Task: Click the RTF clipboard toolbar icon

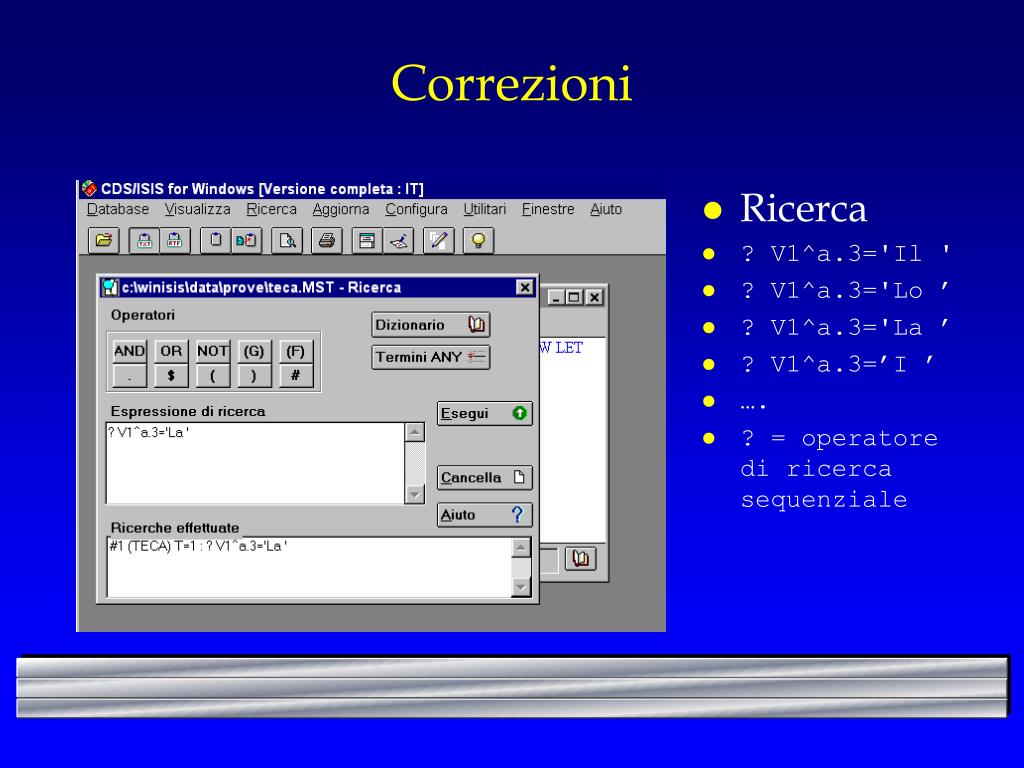Action: (175, 240)
